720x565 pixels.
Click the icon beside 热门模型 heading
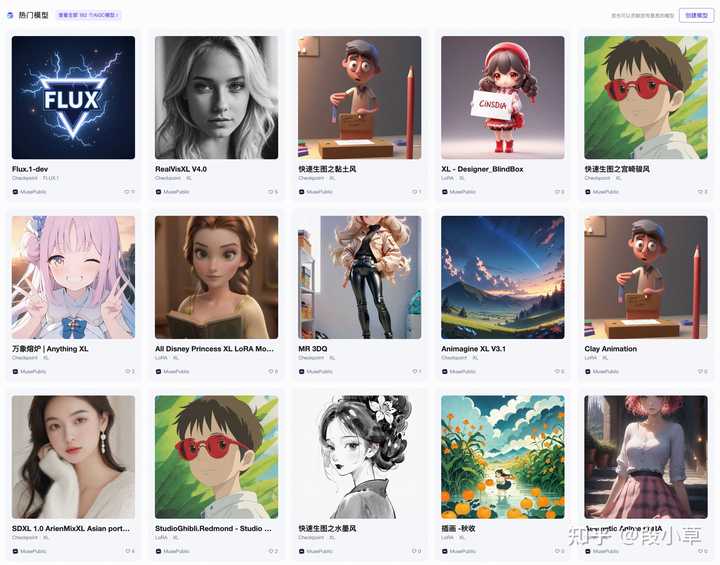click(x=10, y=15)
